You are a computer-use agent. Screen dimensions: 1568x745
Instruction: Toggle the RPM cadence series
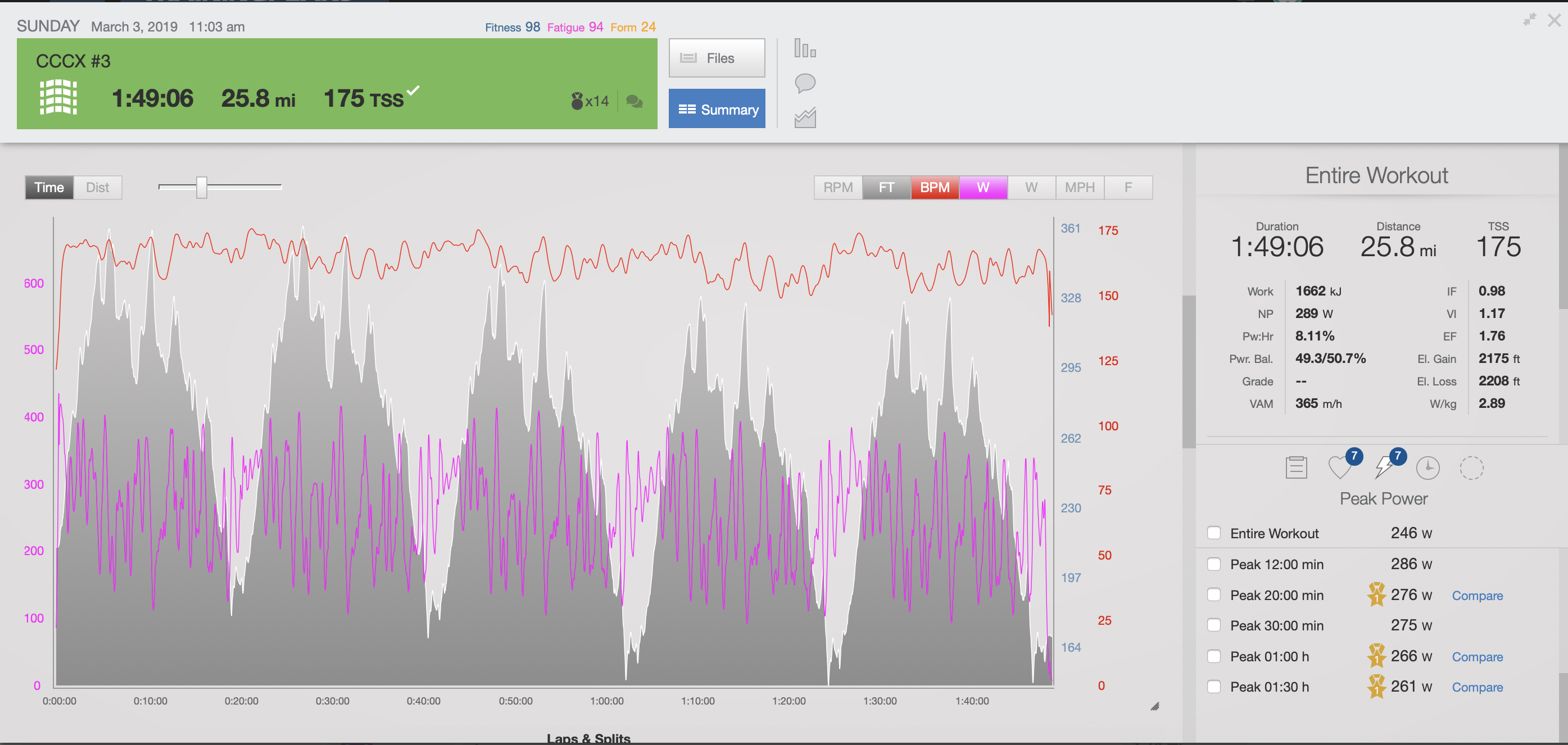[x=837, y=188]
